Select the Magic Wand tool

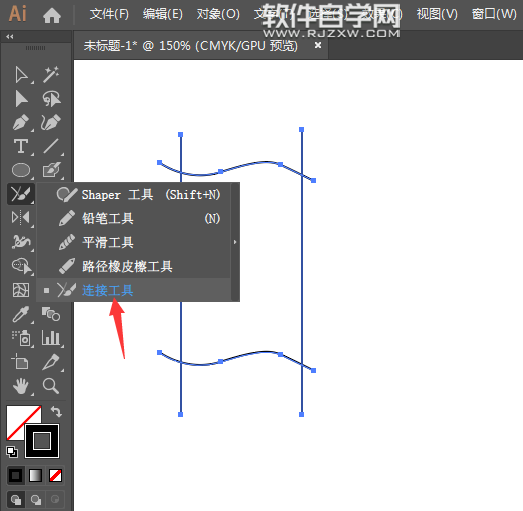(51, 74)
